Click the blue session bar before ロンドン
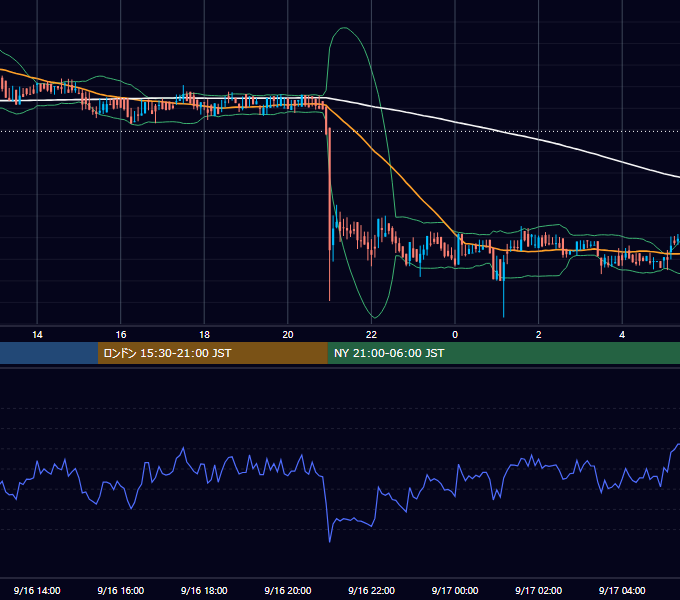The height and width of the screenshot is (600, 680). [x=49, y=353]
